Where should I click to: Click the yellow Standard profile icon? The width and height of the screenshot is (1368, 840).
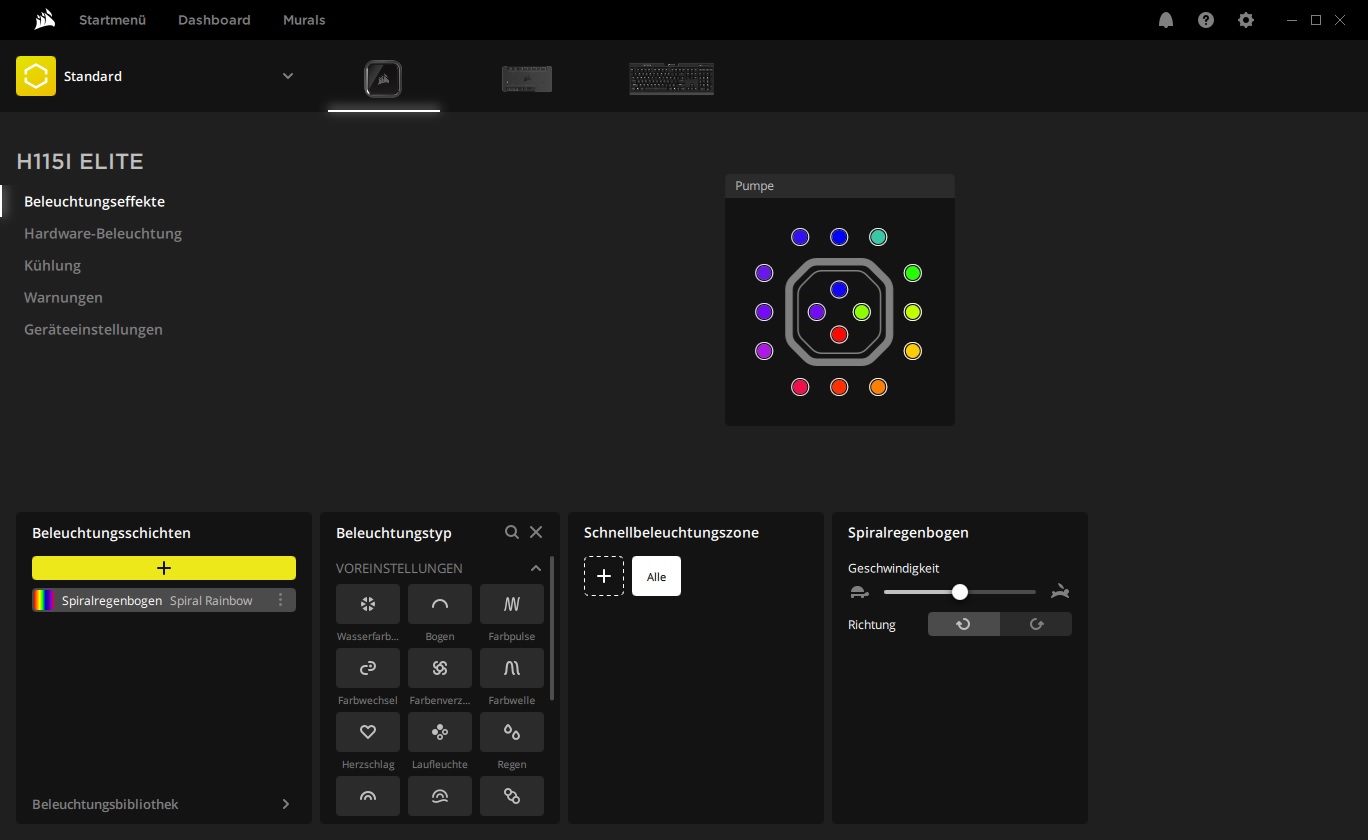[x=36, y=76]
